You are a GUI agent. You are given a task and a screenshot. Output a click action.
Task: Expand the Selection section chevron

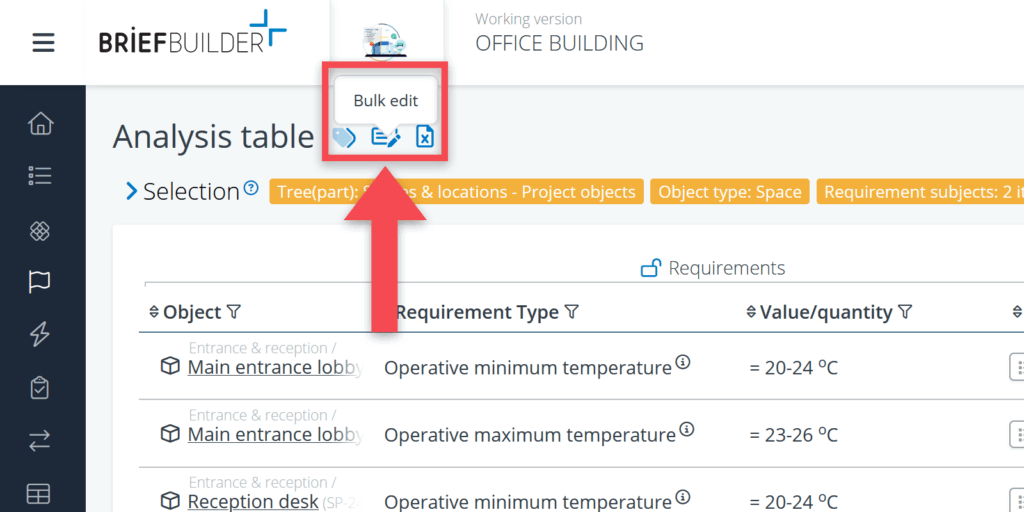(x=131, y=191)
